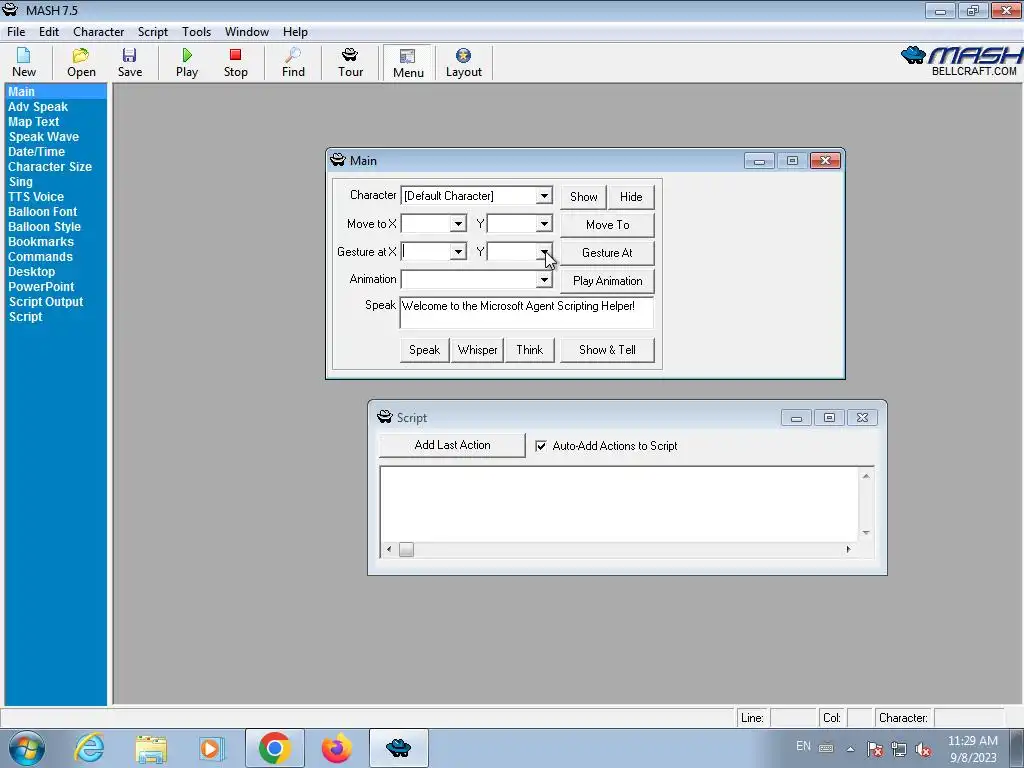This screenshot has width=1024, height=768.
Task: Click the Show & Tell button
Action: pyautogui.click(x=607, y=350)
